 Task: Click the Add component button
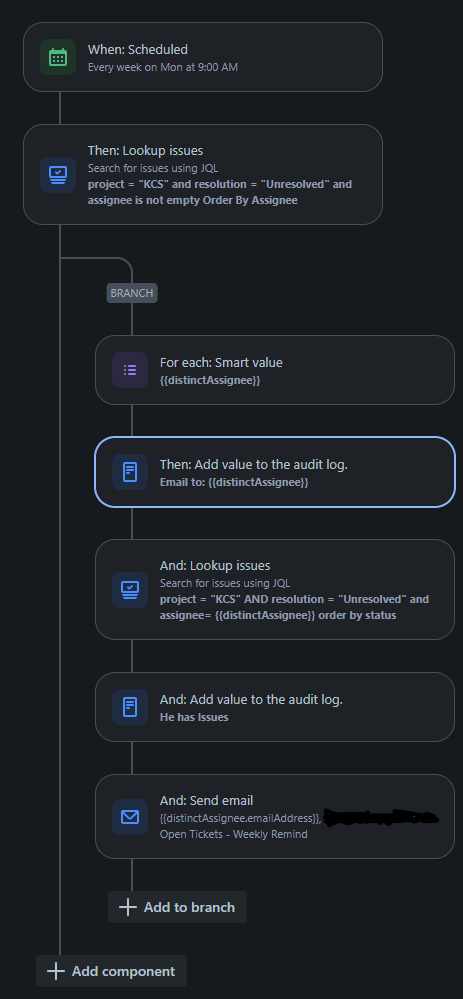tap(111, 971)
